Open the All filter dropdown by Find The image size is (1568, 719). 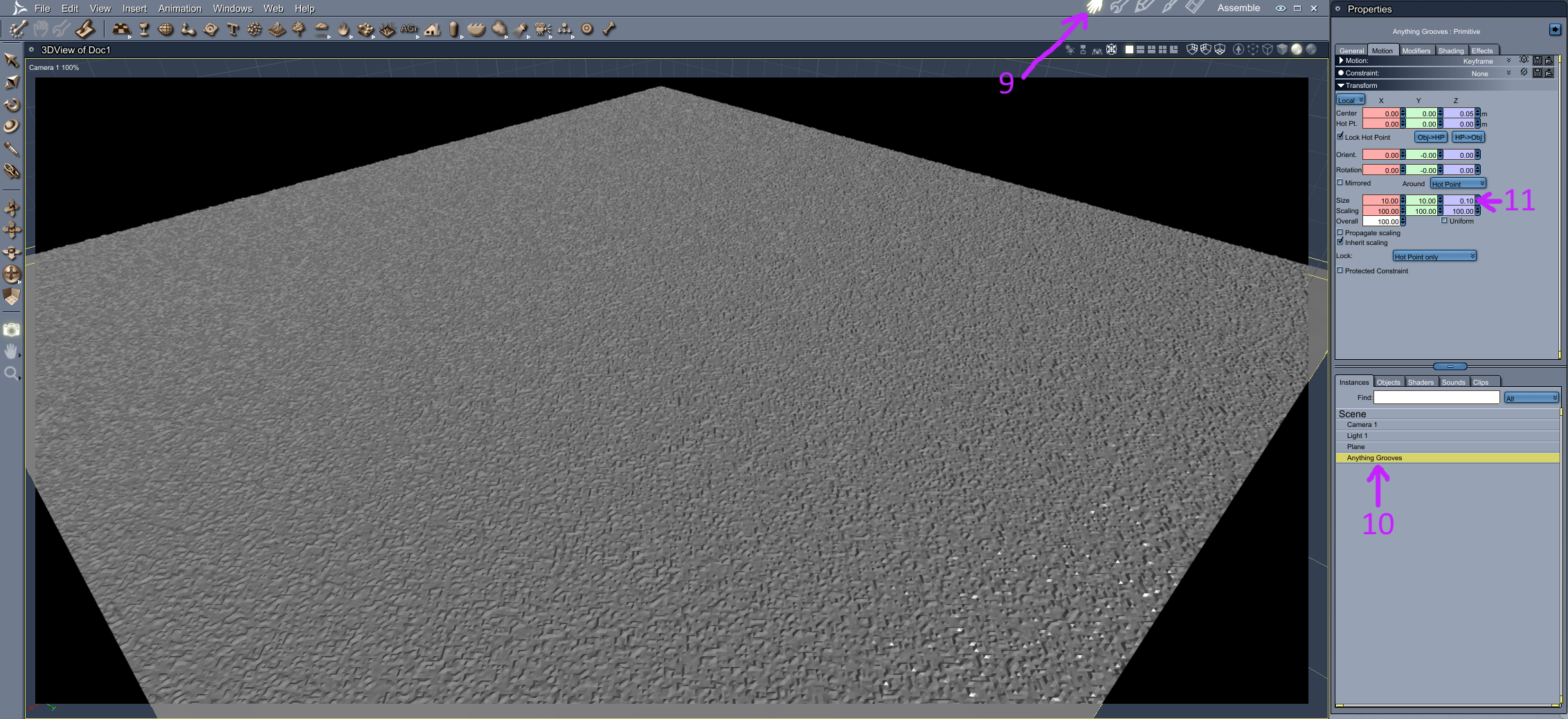(x=1531, y=398)
